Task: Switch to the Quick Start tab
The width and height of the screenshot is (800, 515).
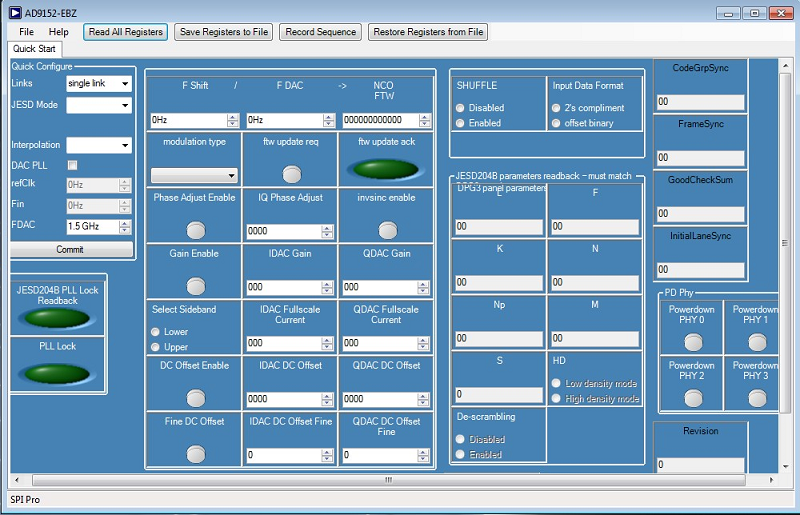Action: pyautogui.click(x=34, y=48)
